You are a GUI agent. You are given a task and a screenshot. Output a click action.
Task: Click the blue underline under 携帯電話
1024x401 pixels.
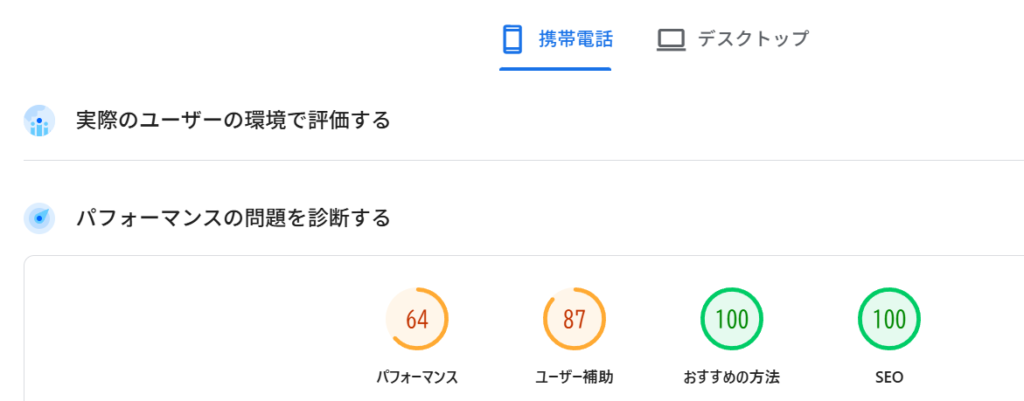555,69
